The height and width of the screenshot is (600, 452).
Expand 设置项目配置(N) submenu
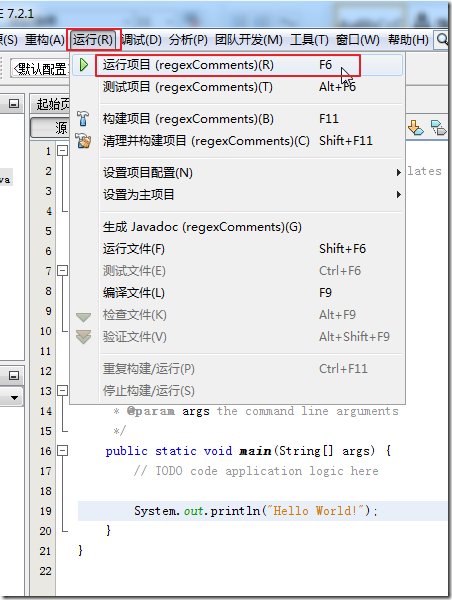(x=237, y=173)
